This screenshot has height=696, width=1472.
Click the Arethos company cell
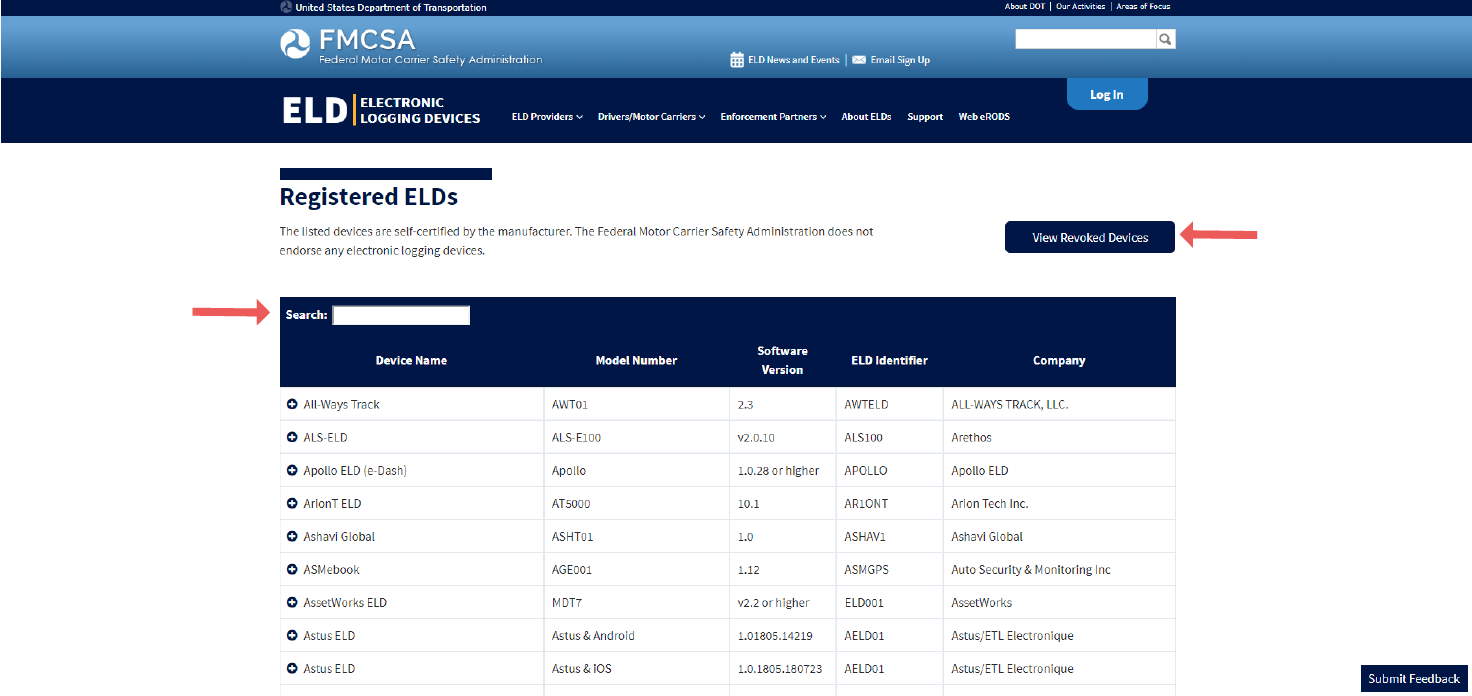[x=1059, y=437]
